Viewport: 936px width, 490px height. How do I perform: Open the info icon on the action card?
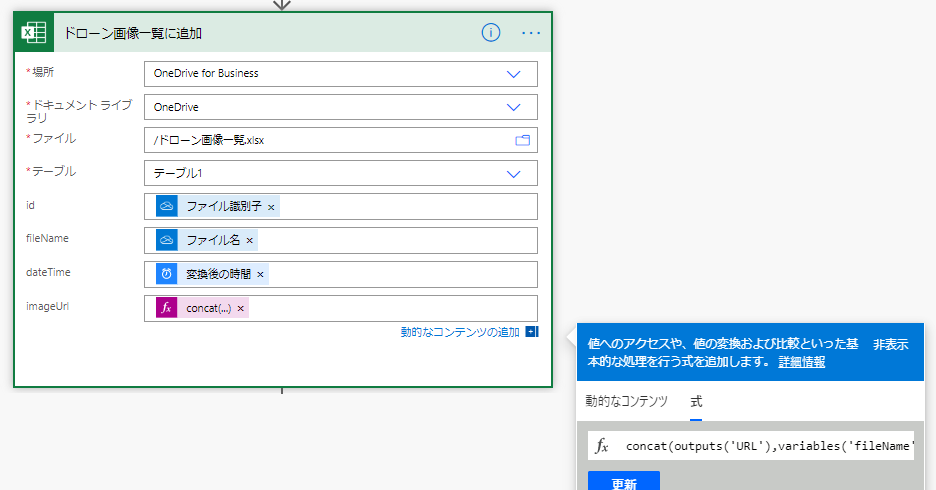point(491,32)
